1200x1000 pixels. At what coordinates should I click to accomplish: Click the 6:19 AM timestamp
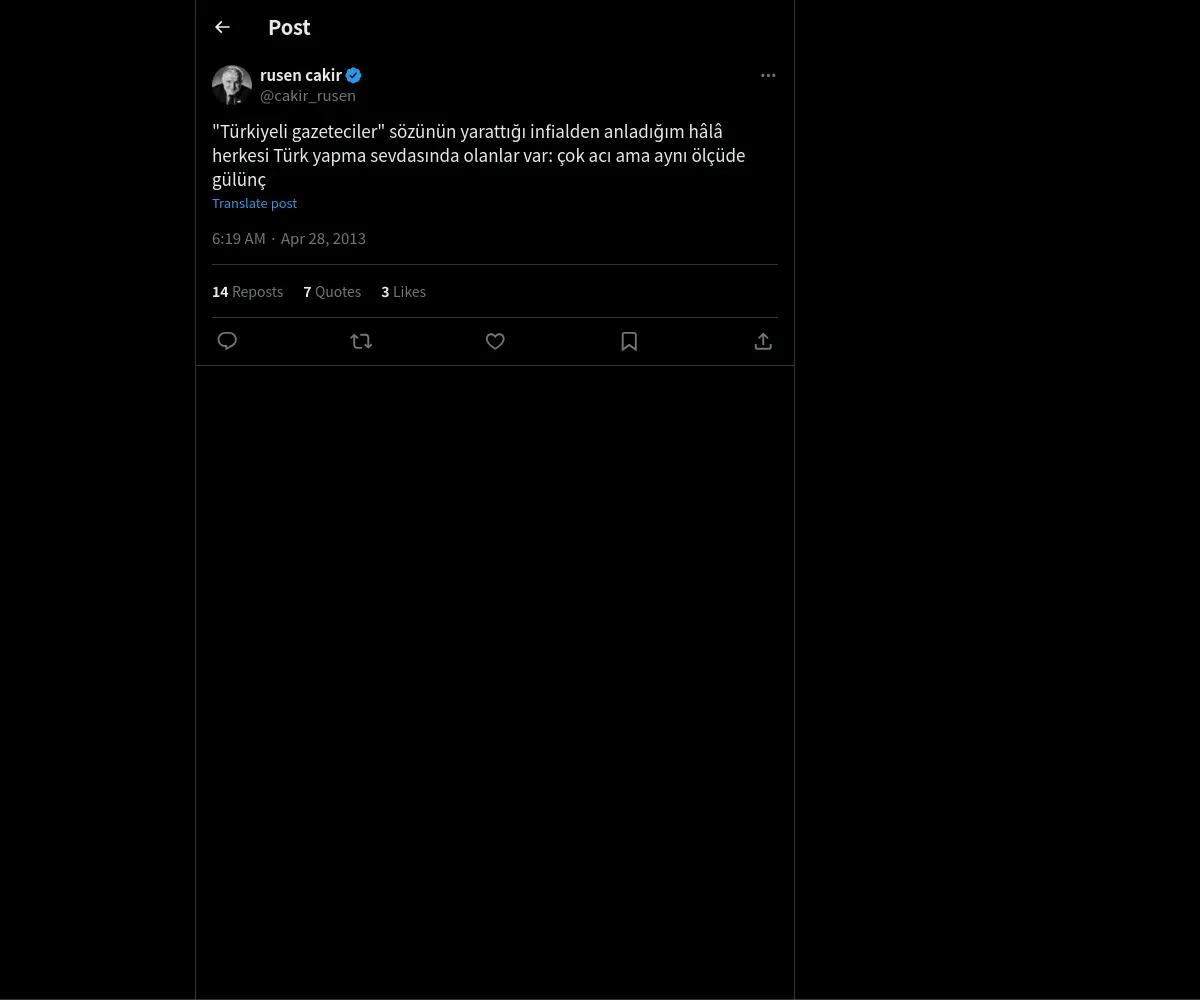pos(238,238)
